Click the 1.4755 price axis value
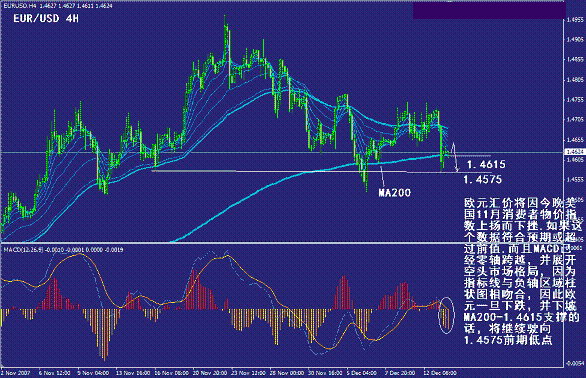Screen dimensions: 586x378 coord(575,100)
